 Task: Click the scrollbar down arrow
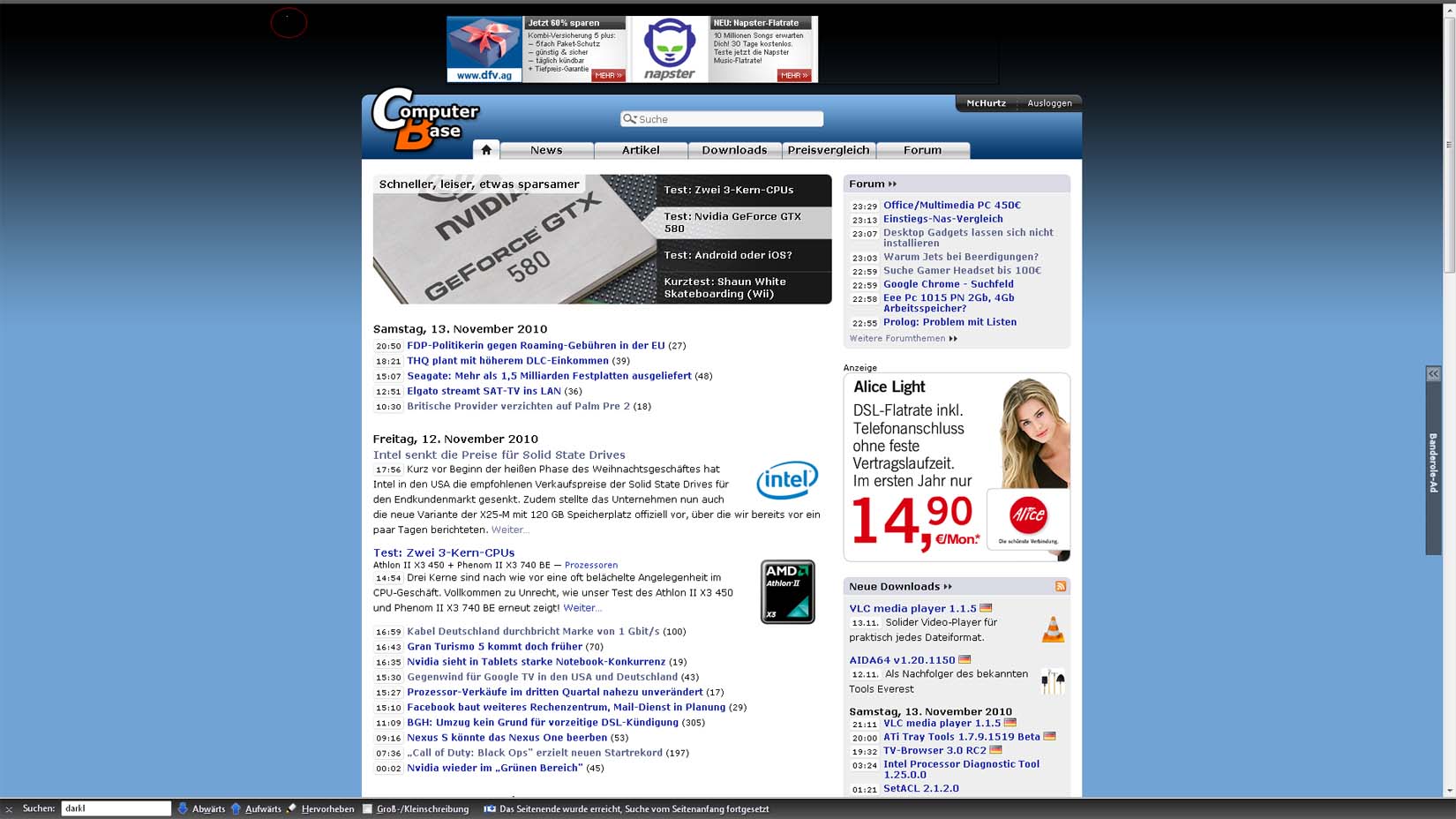[1449, 791]
